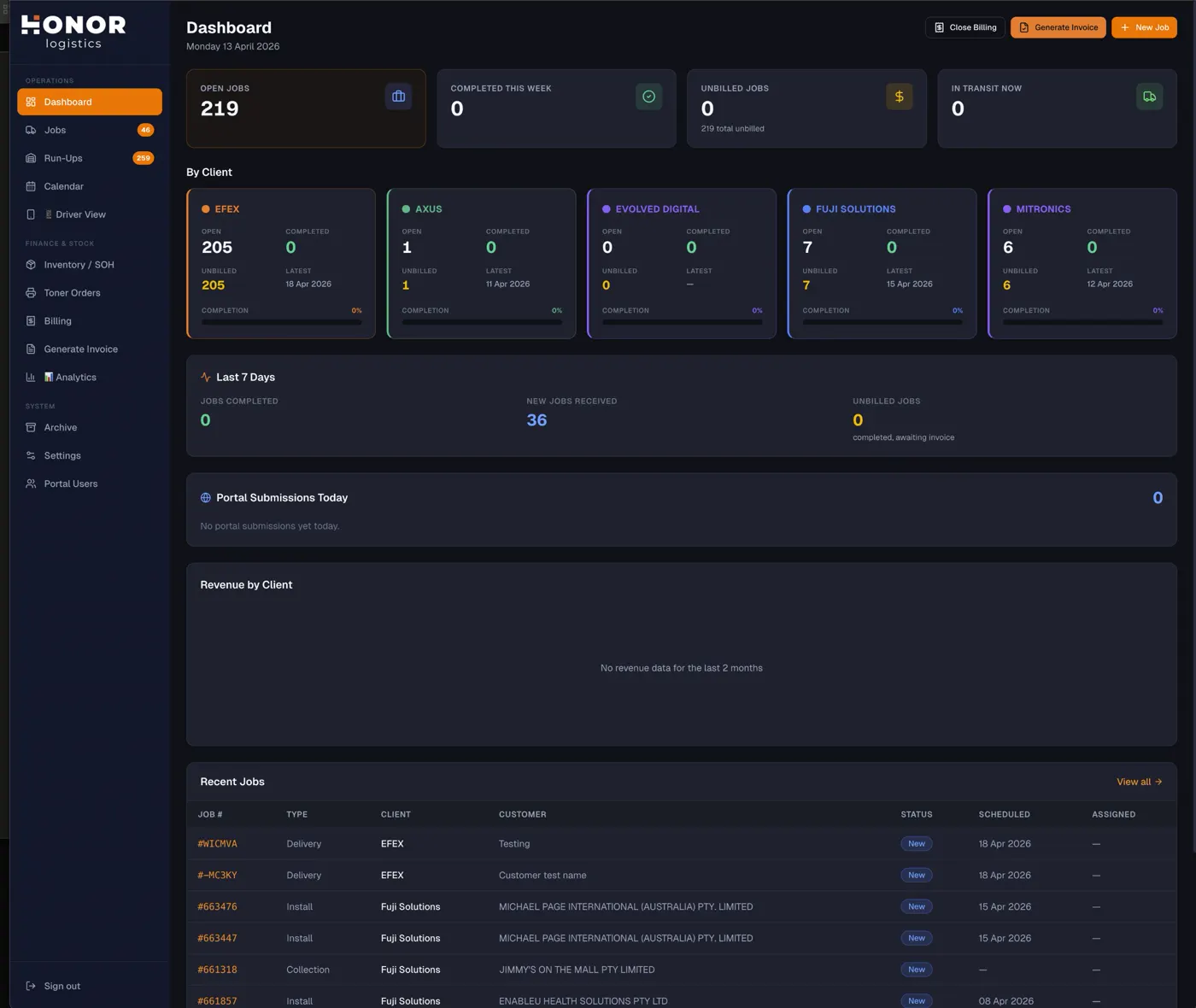Click the Dashboard grid icon in sidebar

point(31,102)
